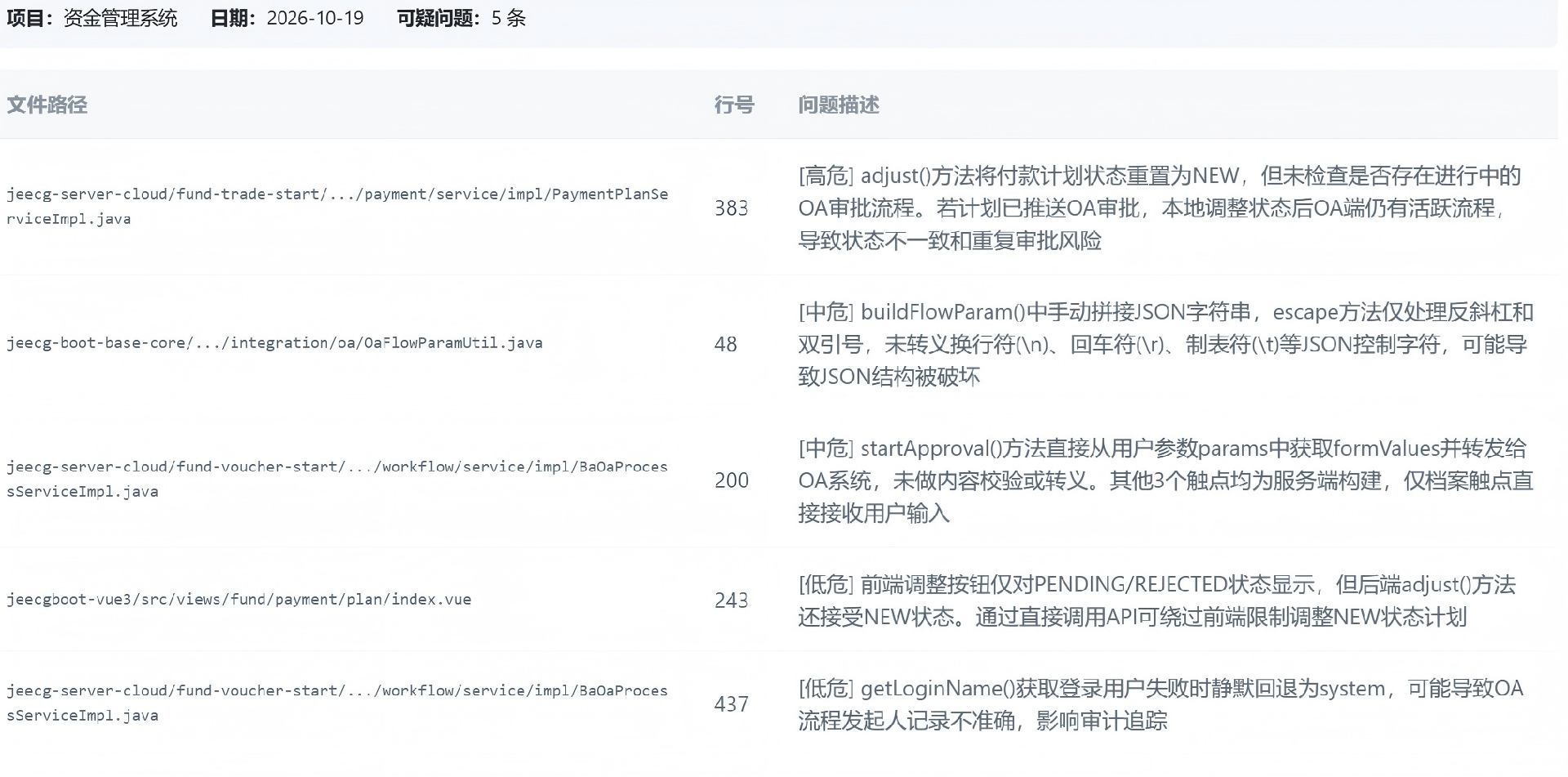This screenshot has height=777, width=1568.
Task: Click the 问题描述 column header
Action: tap(839, 105)
